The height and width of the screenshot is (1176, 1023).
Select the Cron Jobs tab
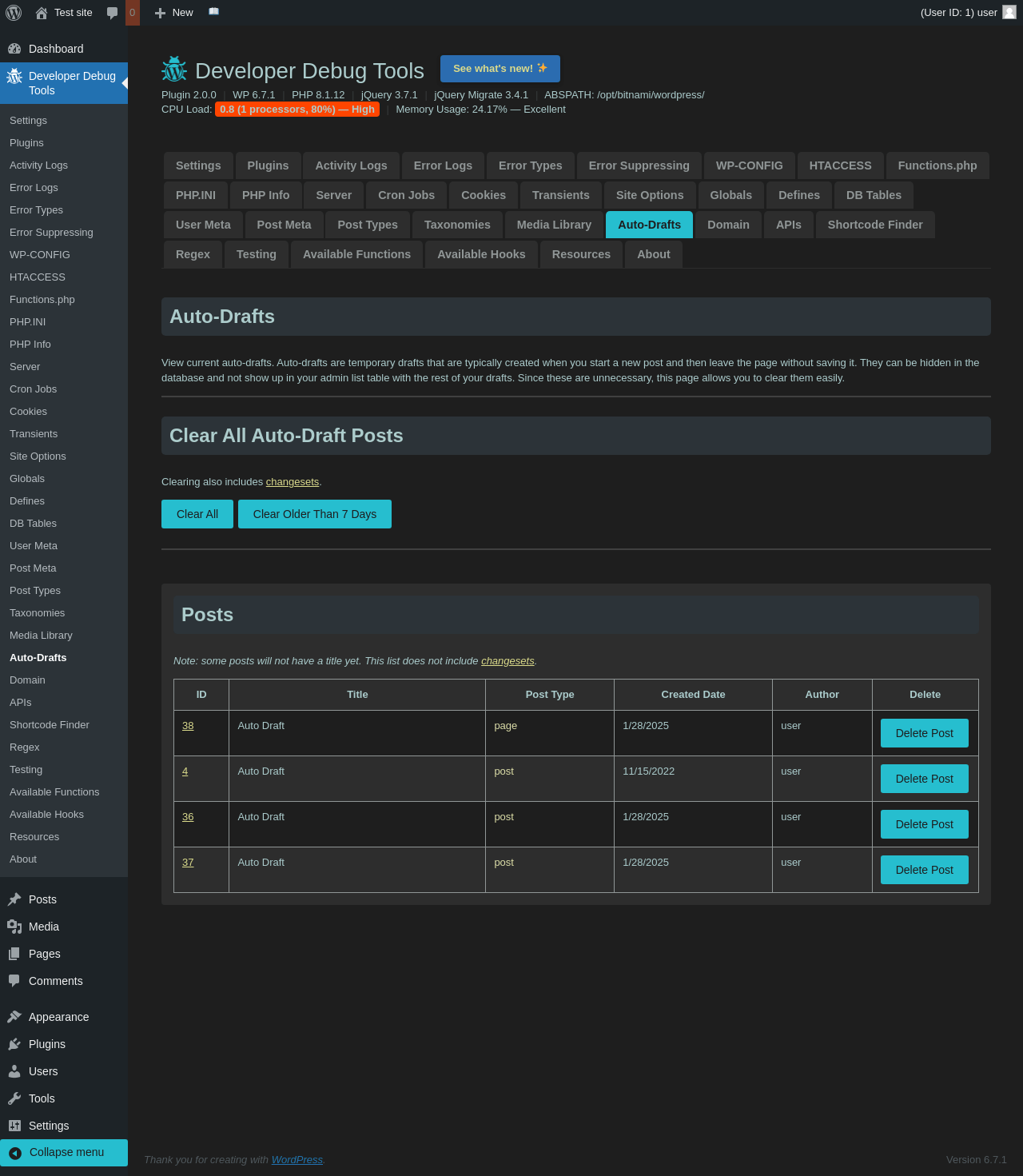tap(406, 195)
